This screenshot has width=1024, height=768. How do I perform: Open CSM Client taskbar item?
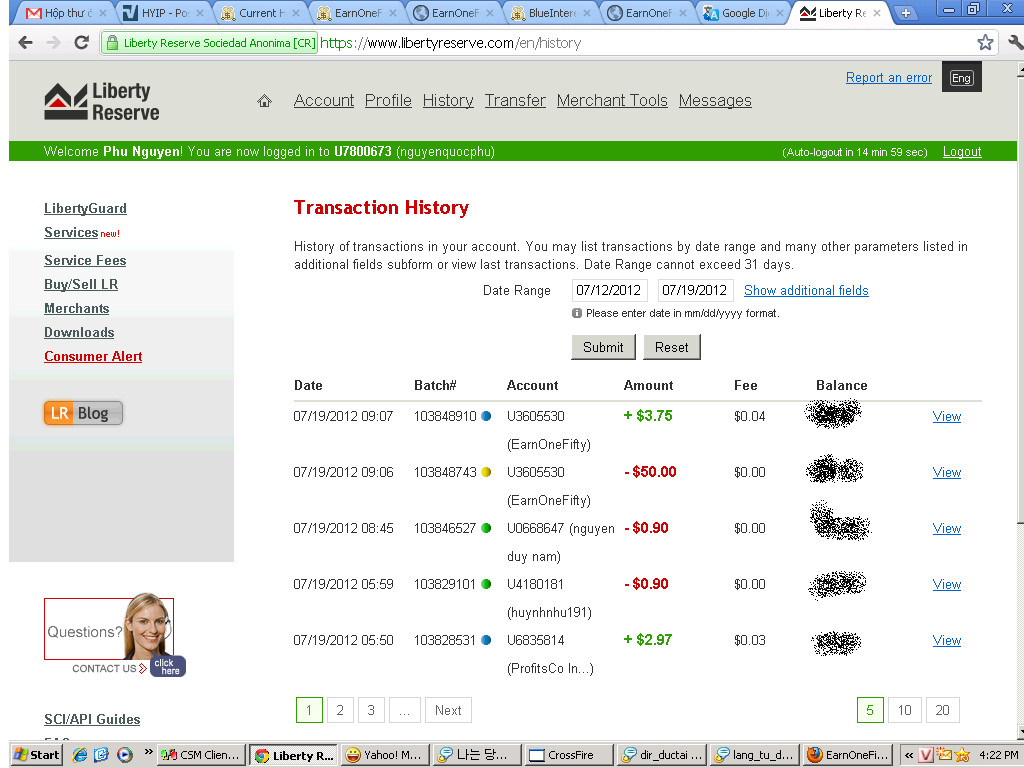[x=201, y=755]
